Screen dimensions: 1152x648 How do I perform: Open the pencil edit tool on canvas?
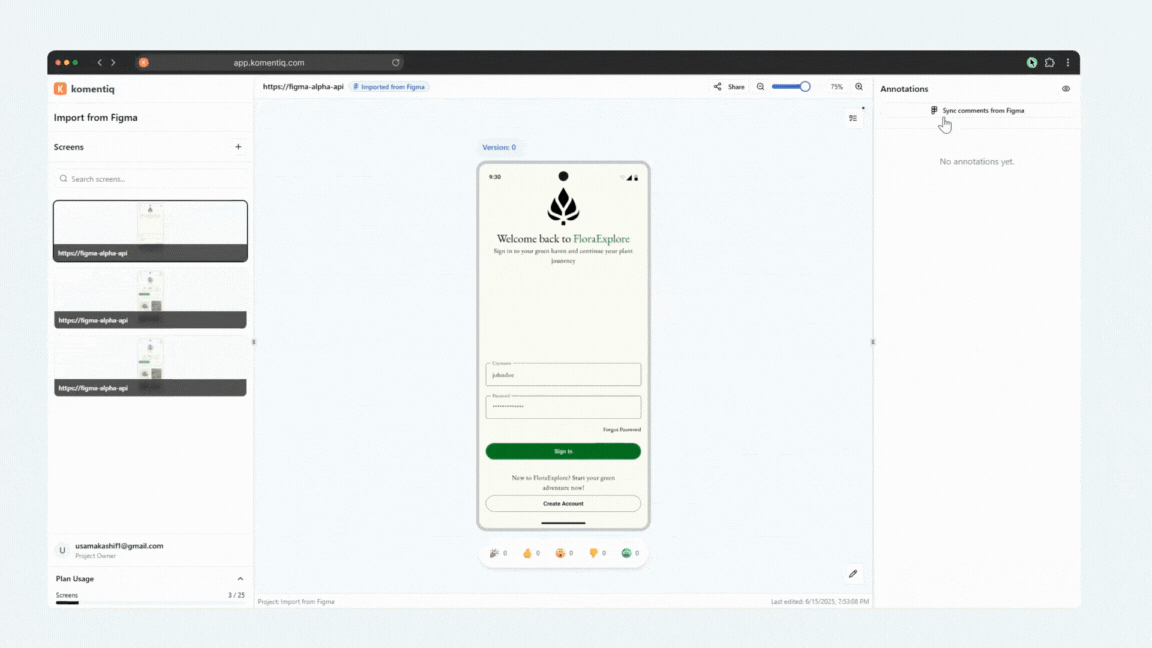[x=853, y=574]
